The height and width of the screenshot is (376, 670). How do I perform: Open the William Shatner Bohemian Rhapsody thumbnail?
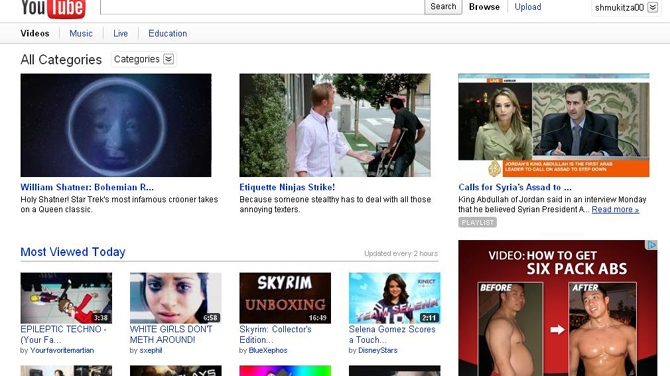pos(116,125)
